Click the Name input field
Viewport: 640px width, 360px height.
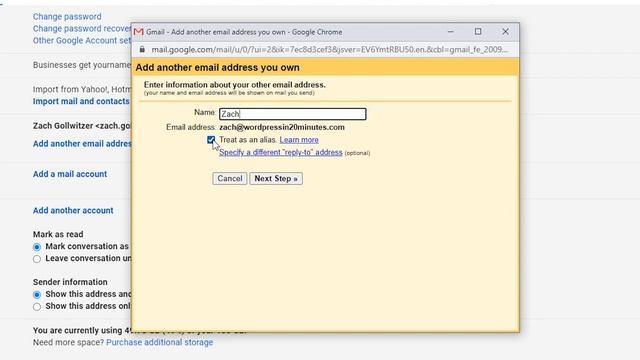pos(293,114)
